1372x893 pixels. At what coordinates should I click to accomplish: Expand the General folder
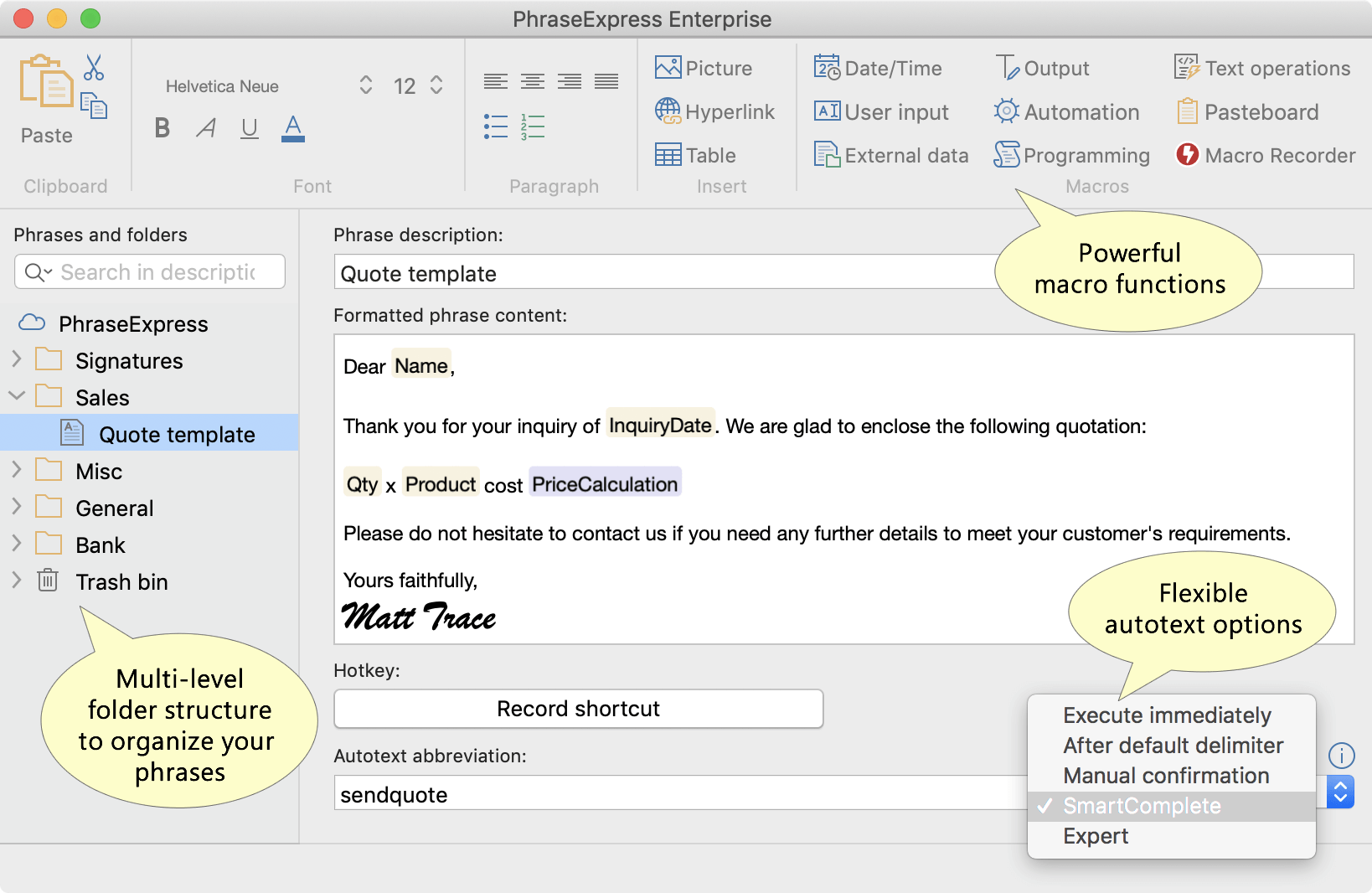coord(17,507)
